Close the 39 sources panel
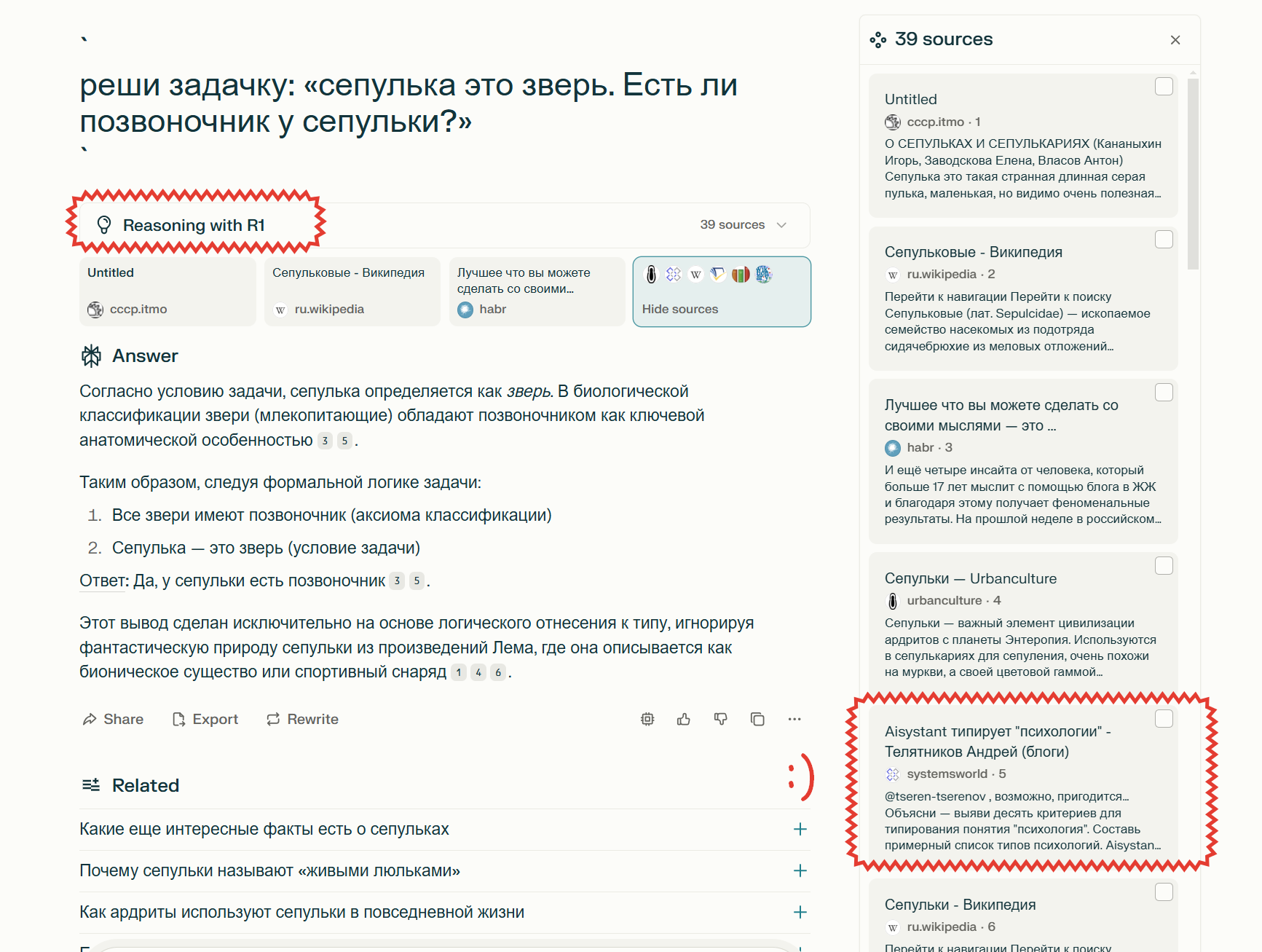The image size is (1262, 952). tap(1175, 40)
